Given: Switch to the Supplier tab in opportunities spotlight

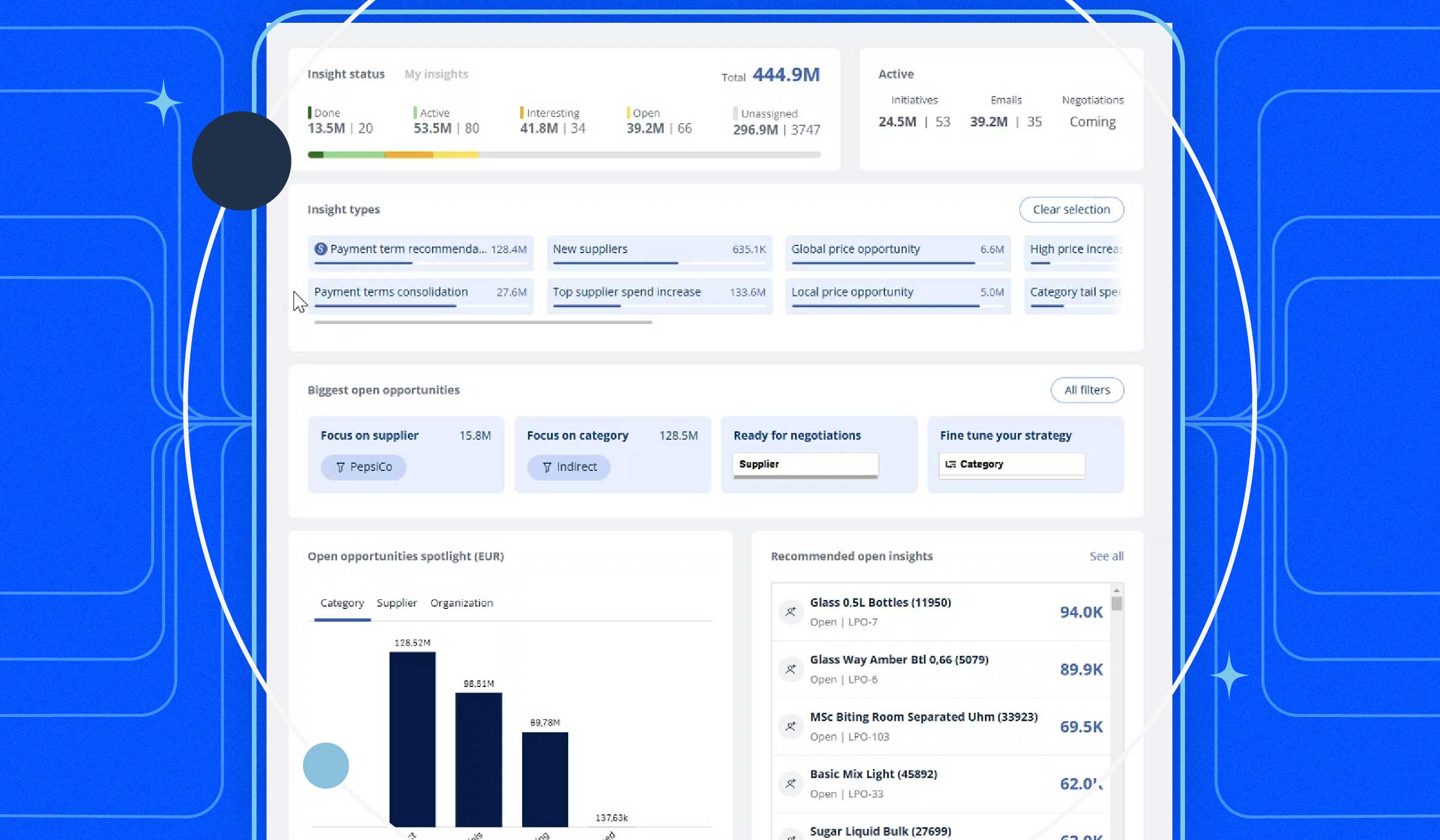Looking at the screenshot, I should click(x=396, y=602).
